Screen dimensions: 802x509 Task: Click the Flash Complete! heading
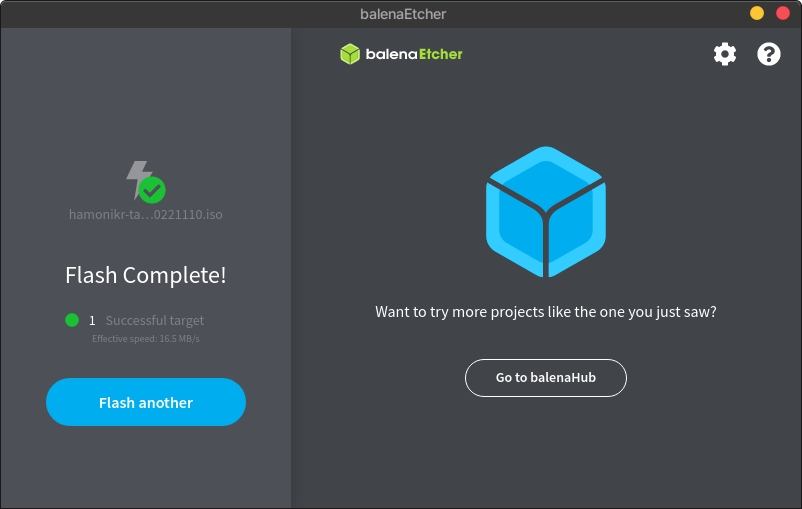tap(145, 275)
